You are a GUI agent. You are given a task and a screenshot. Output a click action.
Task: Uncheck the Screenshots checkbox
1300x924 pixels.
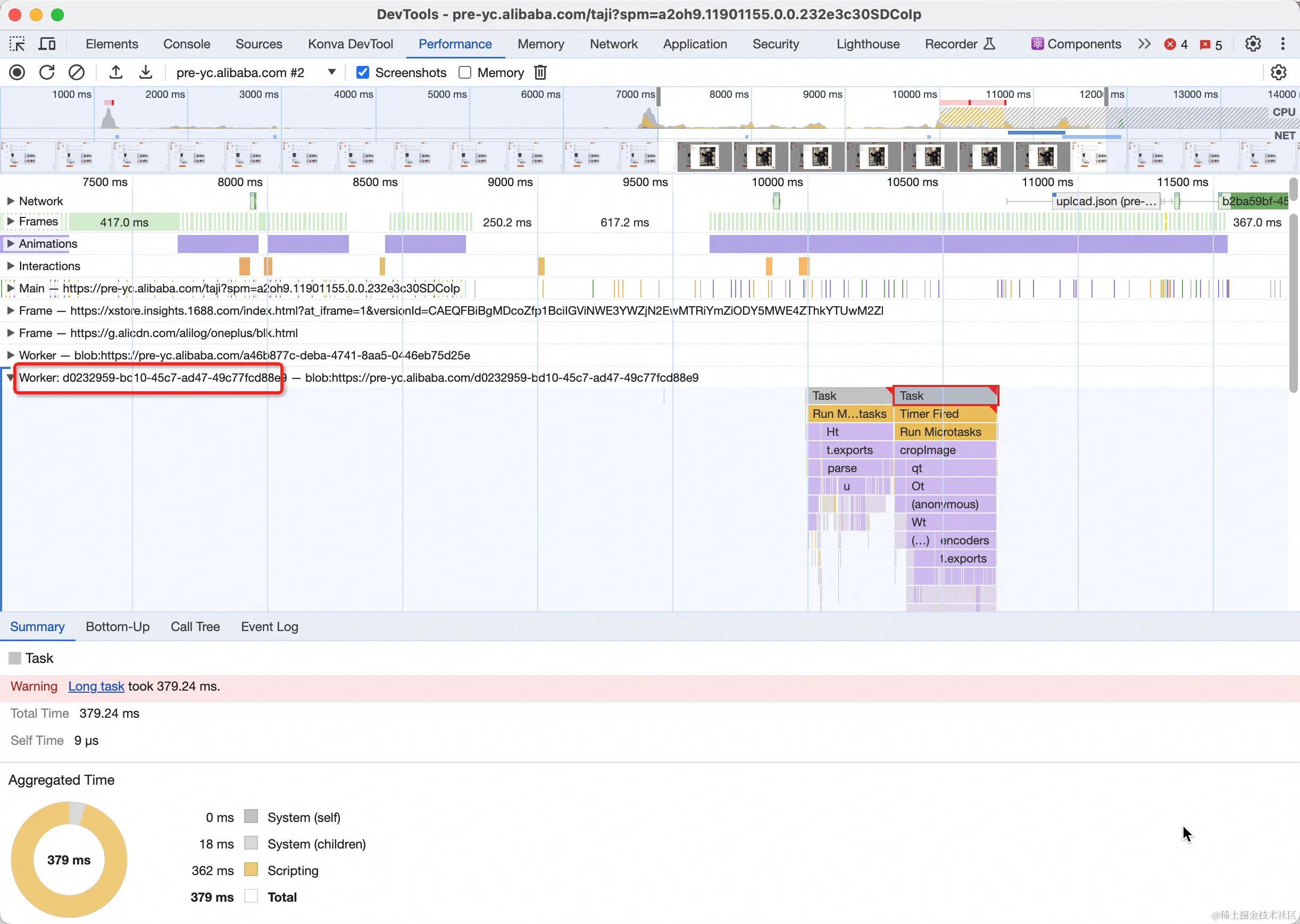(363, 72)
